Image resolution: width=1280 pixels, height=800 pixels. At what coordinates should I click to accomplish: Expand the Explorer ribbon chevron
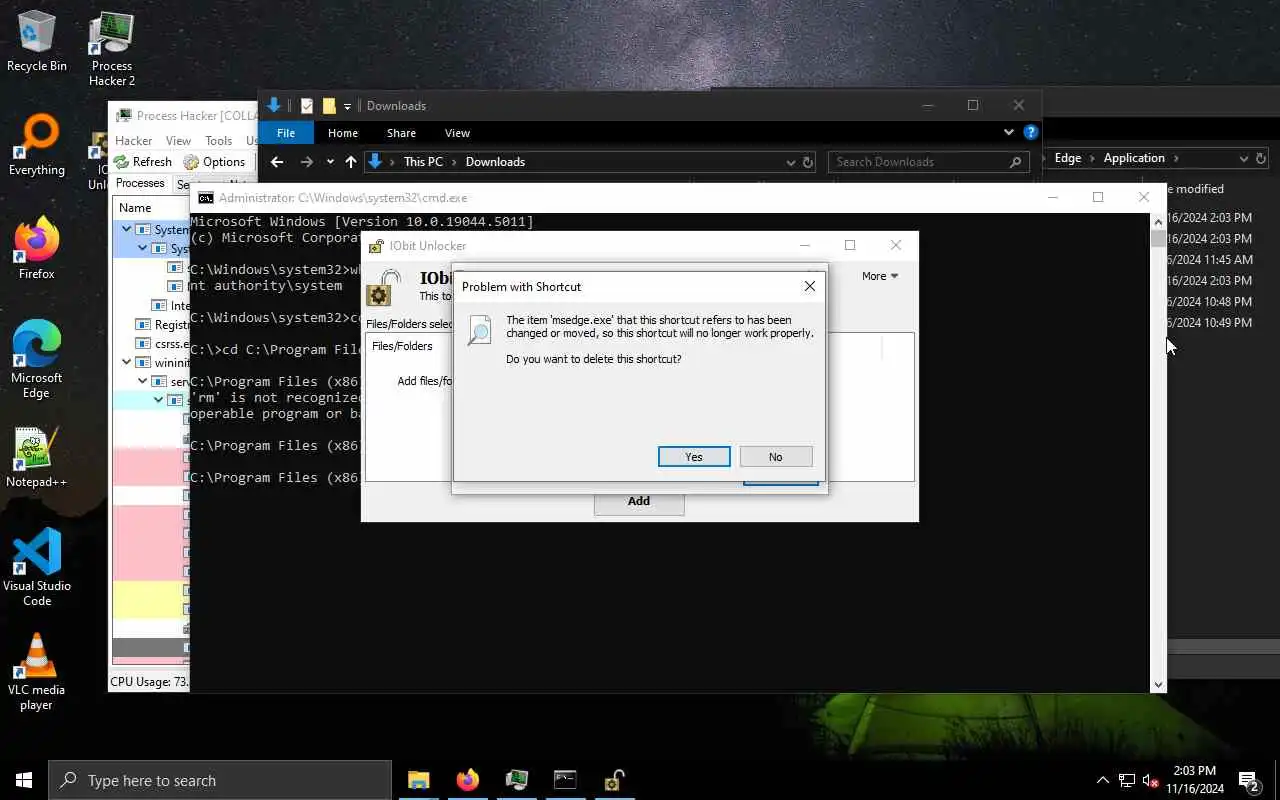coord(1008,132)
